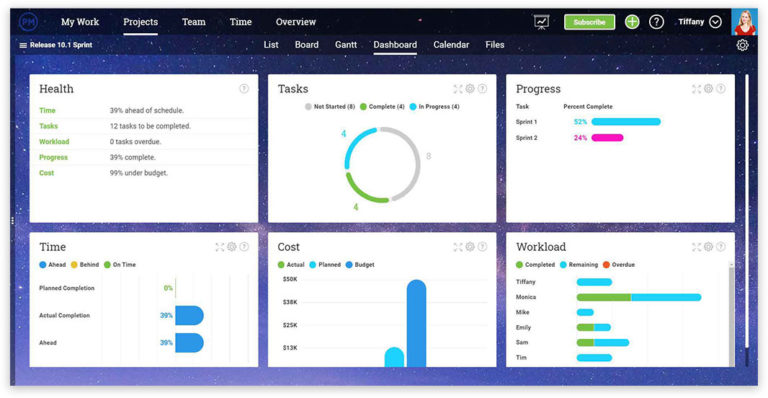Toggle Remaining legend in Workload widget
This screenshot has height=398, width=768.
tap(579, 264)
